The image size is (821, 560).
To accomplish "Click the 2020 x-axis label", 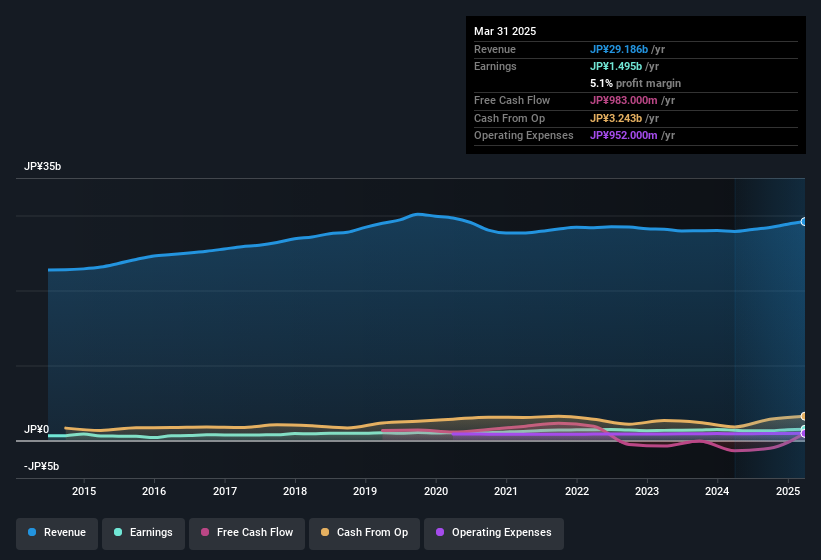I will pyautogui.click(x=436, y=491).
